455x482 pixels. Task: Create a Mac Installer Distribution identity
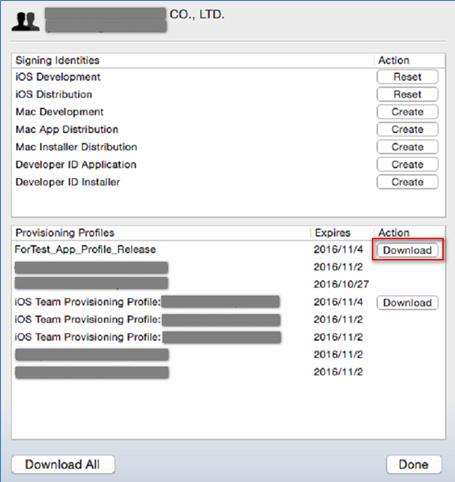tap(407, 147)
